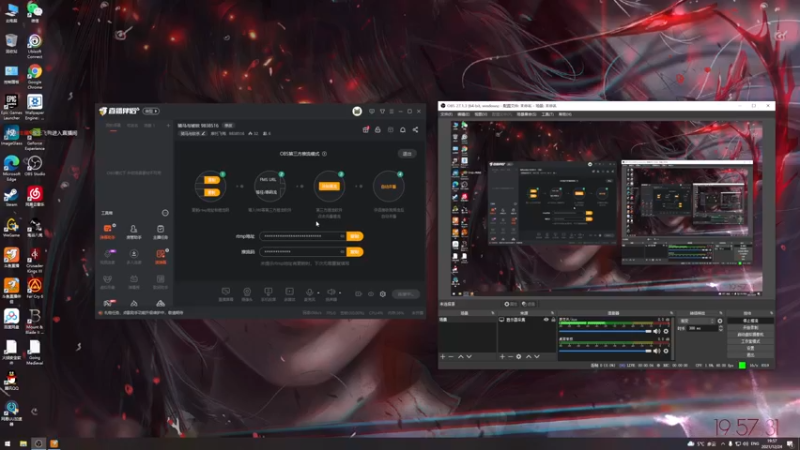Select first tab in streaming app left panel
The image size is (800, 450).
click(113, 126)
